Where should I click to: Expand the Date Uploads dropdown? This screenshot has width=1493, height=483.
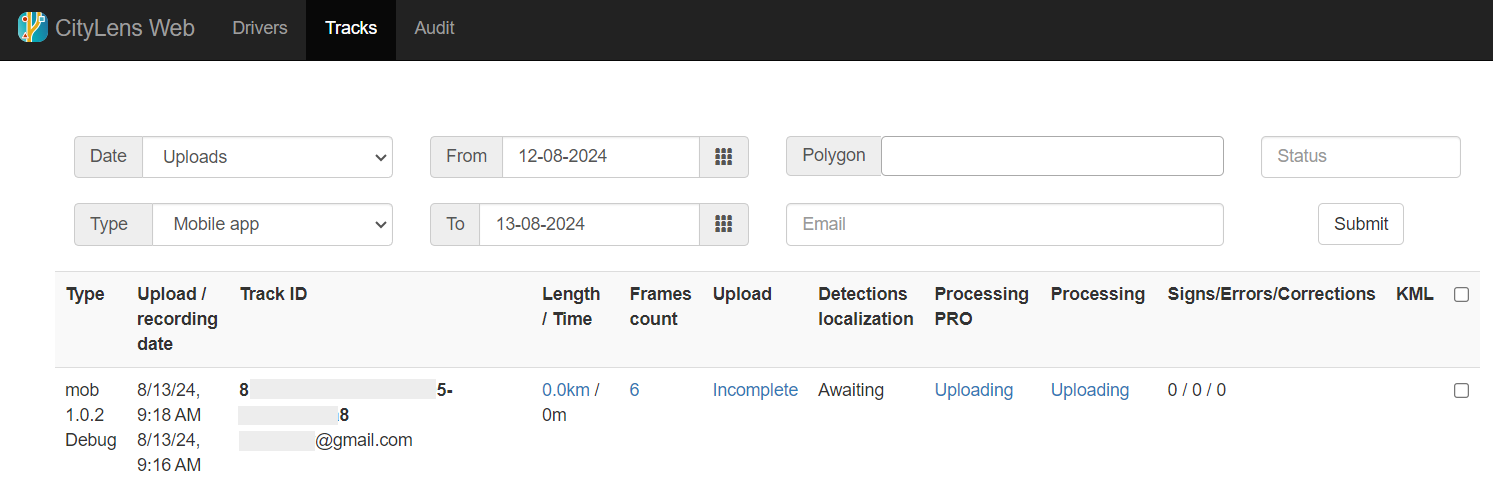click(x=267, y=157)
